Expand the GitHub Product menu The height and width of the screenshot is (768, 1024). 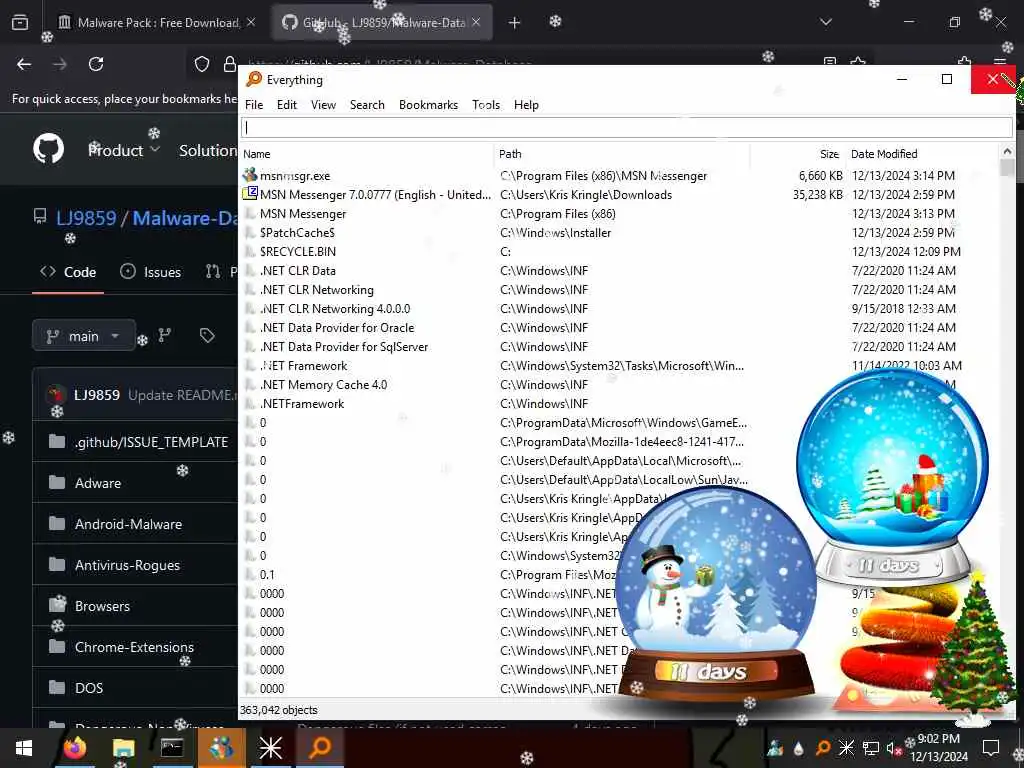(x=124, y=150)
